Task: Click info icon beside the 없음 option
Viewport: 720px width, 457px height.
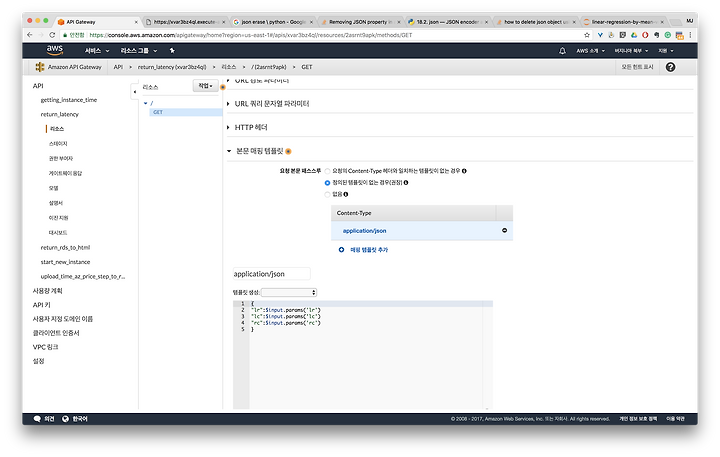Action: pyautogui.click(x=346, y=194)
